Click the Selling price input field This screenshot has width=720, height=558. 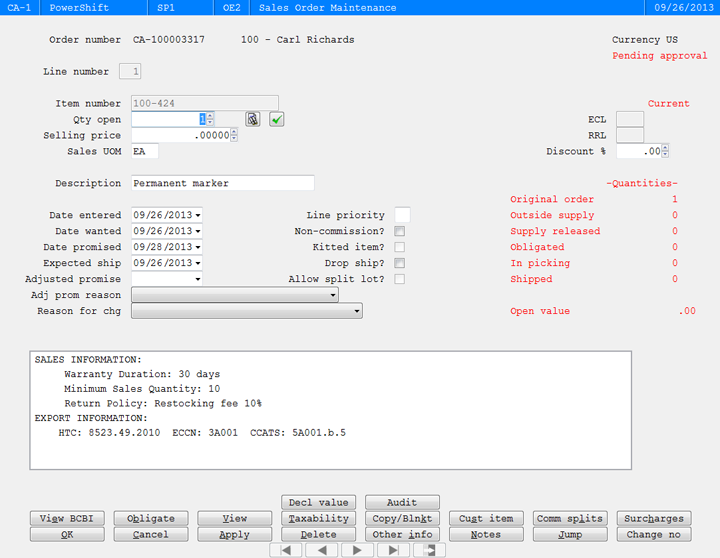click(181, 135)
